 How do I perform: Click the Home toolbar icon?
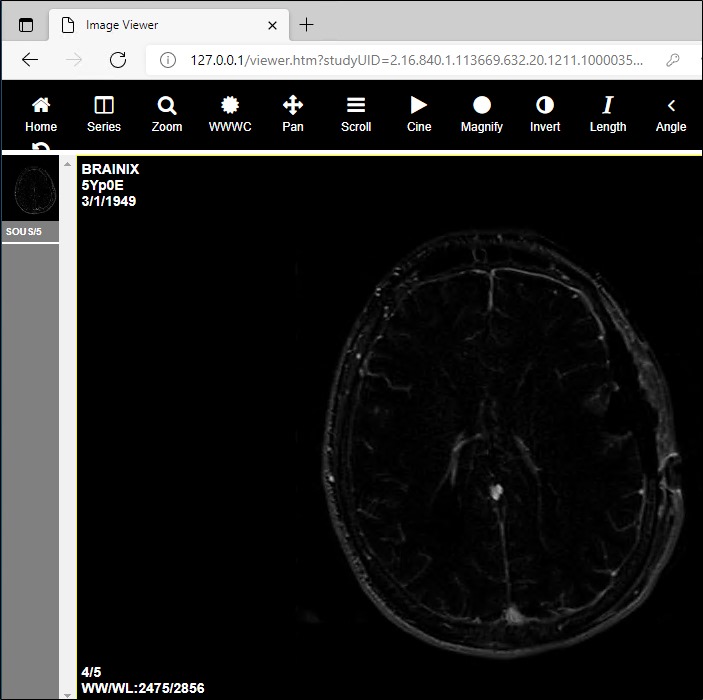pos(41,113)
